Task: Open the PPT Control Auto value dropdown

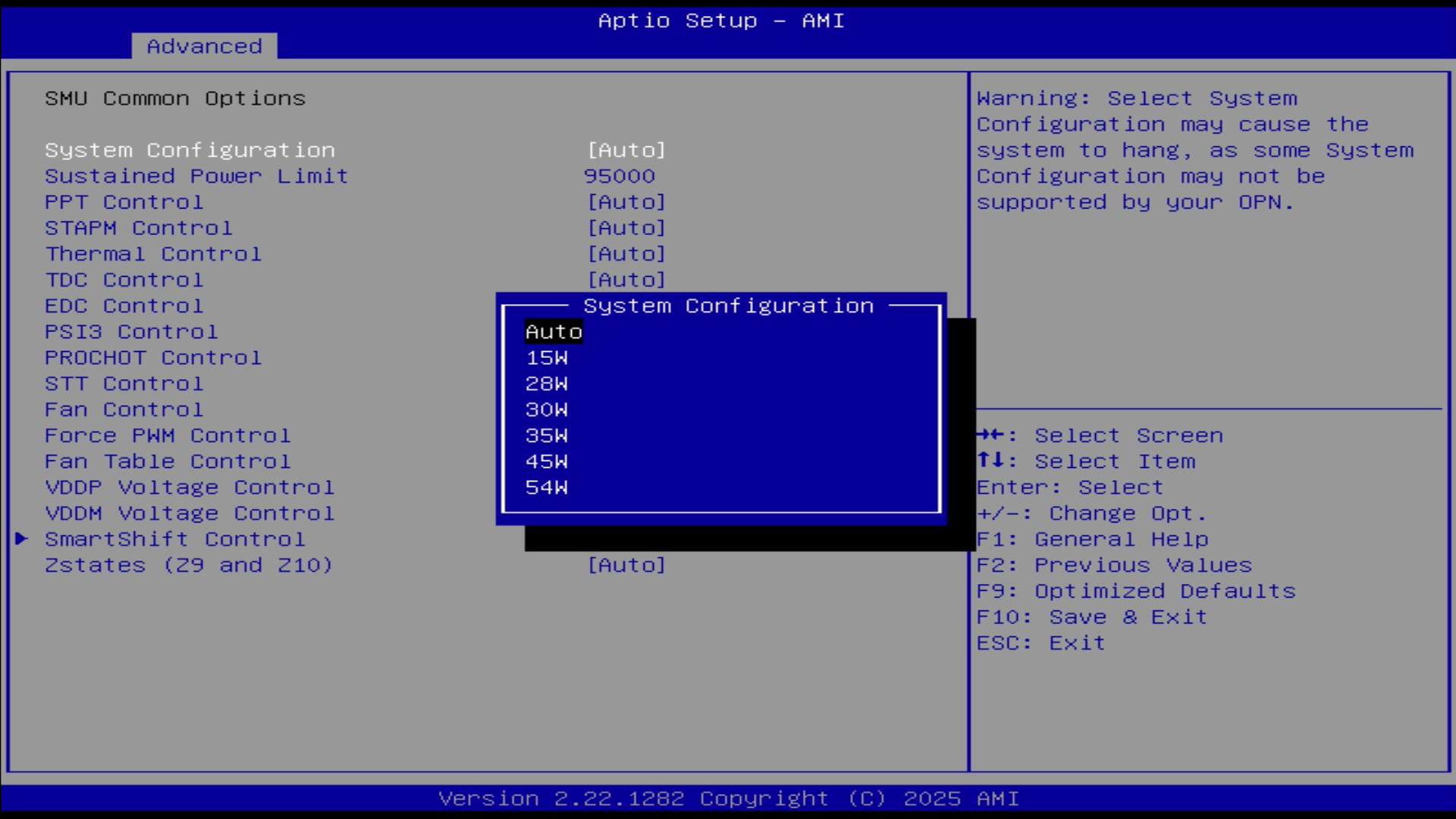Action: coord(626,202)
